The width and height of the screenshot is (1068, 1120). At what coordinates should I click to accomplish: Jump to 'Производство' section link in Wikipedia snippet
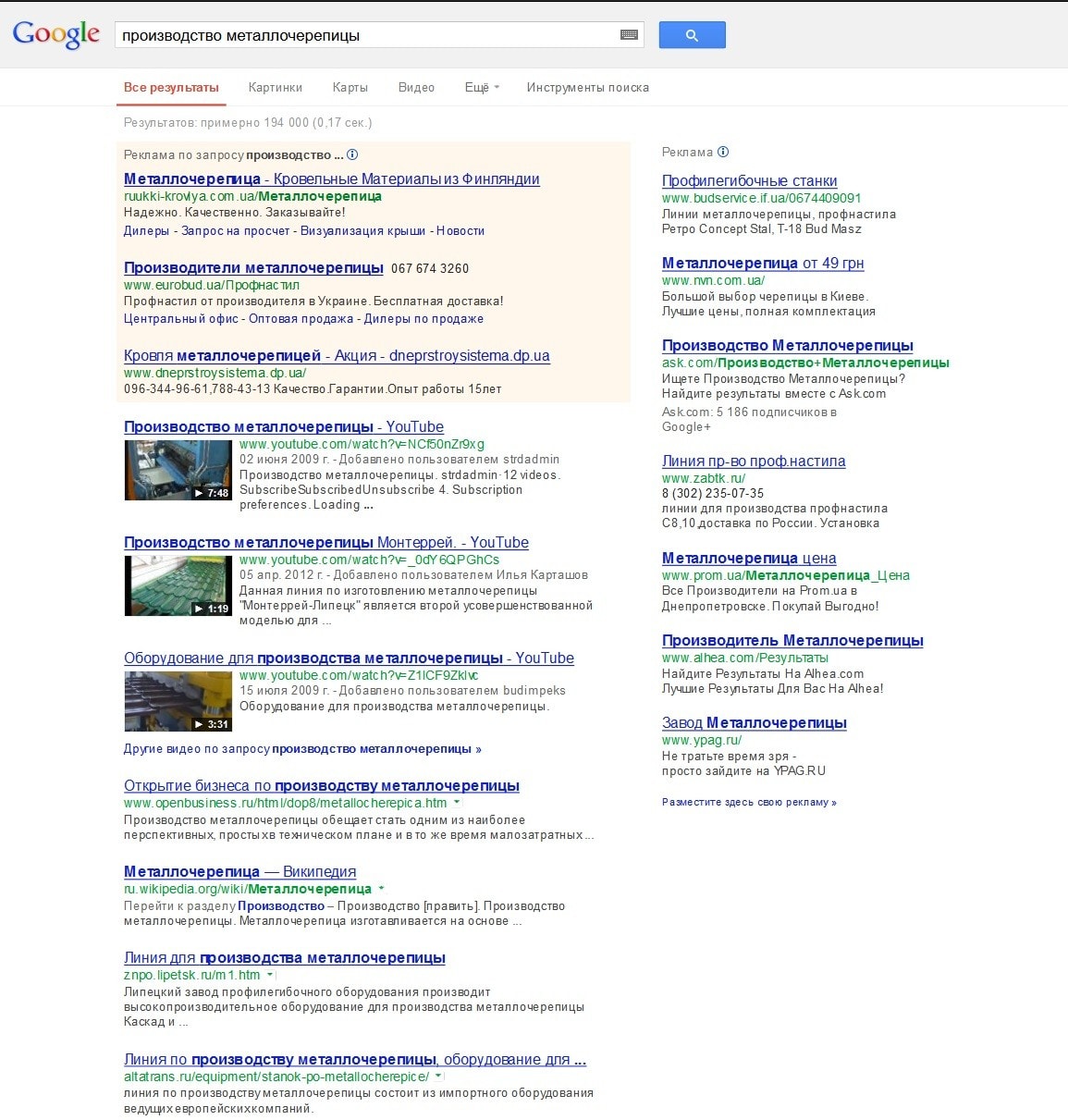tap(281, 905)
